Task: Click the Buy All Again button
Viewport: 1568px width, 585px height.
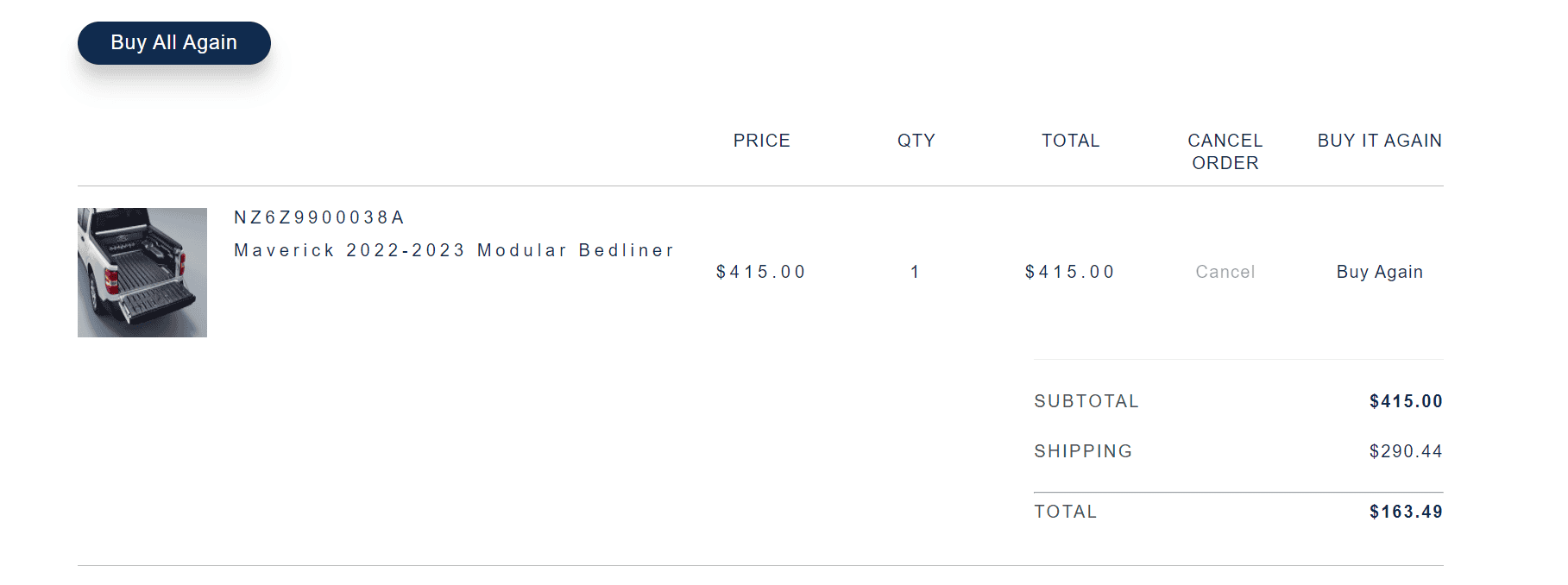Action: coord(173,43)
